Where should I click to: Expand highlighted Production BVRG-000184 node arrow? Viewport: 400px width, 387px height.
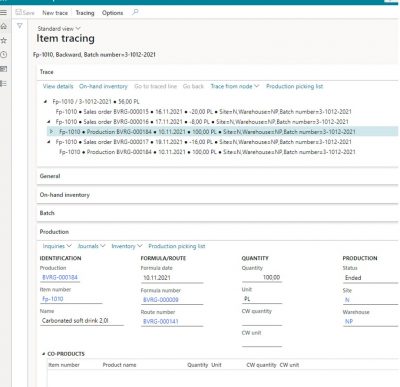pyautogui.click(x=51, y=132)
